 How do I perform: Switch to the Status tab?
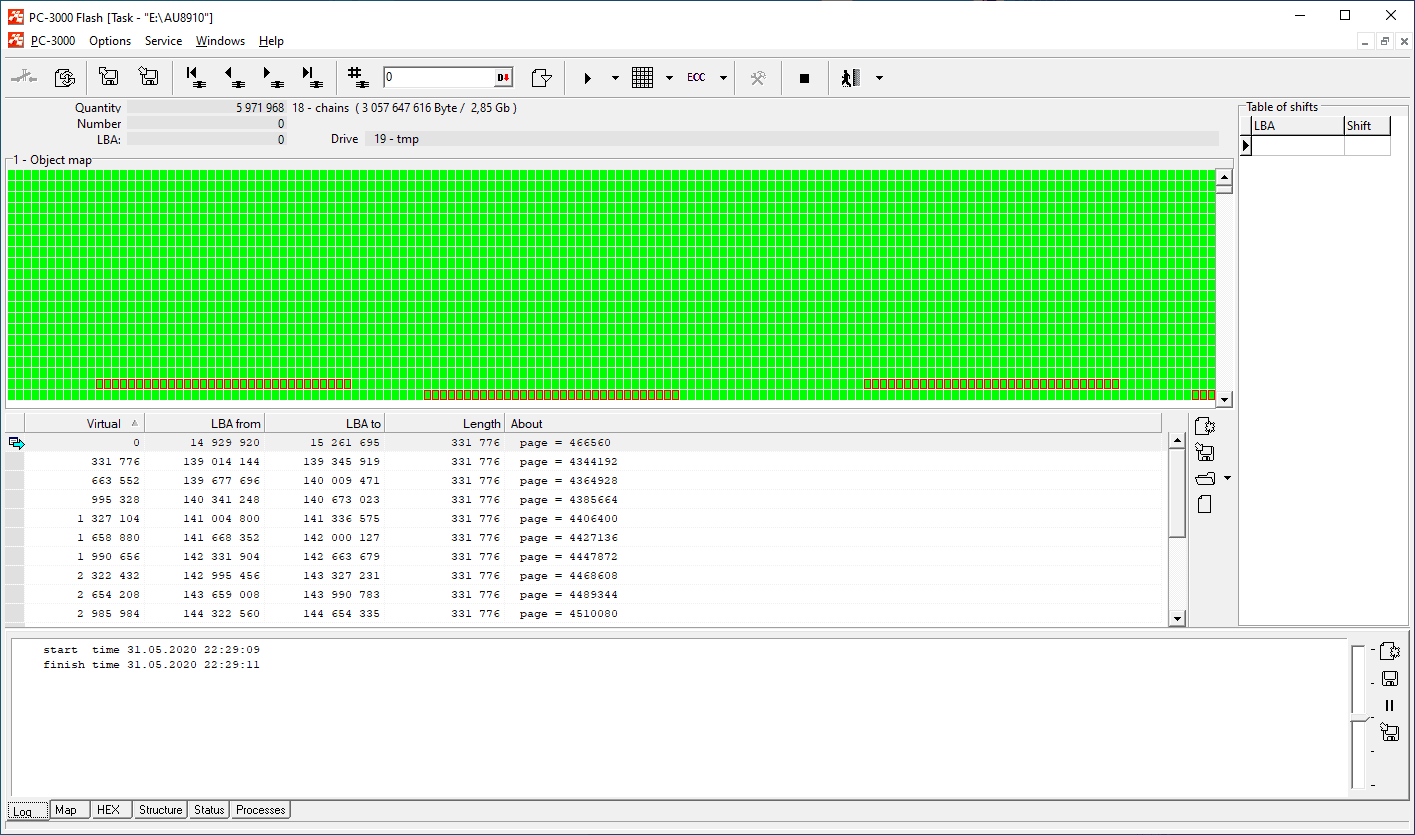[x=209, y=810]
